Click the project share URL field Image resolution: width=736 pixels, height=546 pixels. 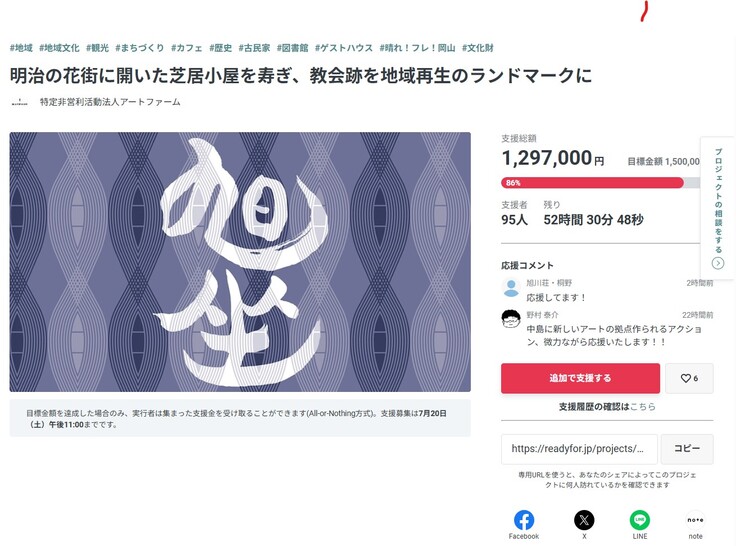(x=579, y=449)
